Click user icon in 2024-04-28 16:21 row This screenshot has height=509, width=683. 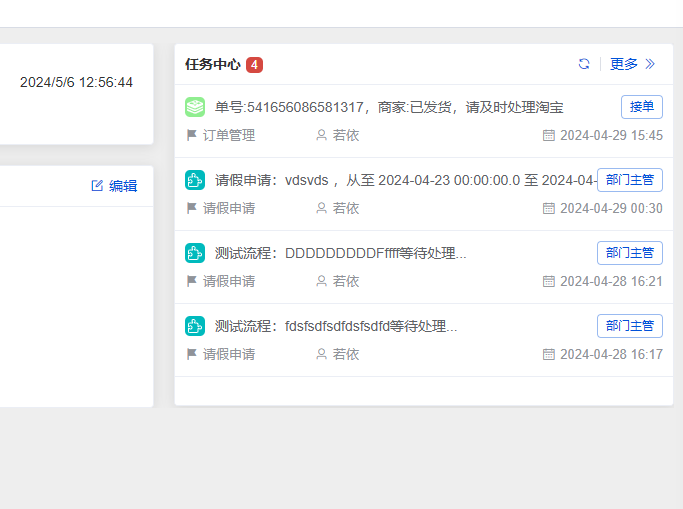321,281
